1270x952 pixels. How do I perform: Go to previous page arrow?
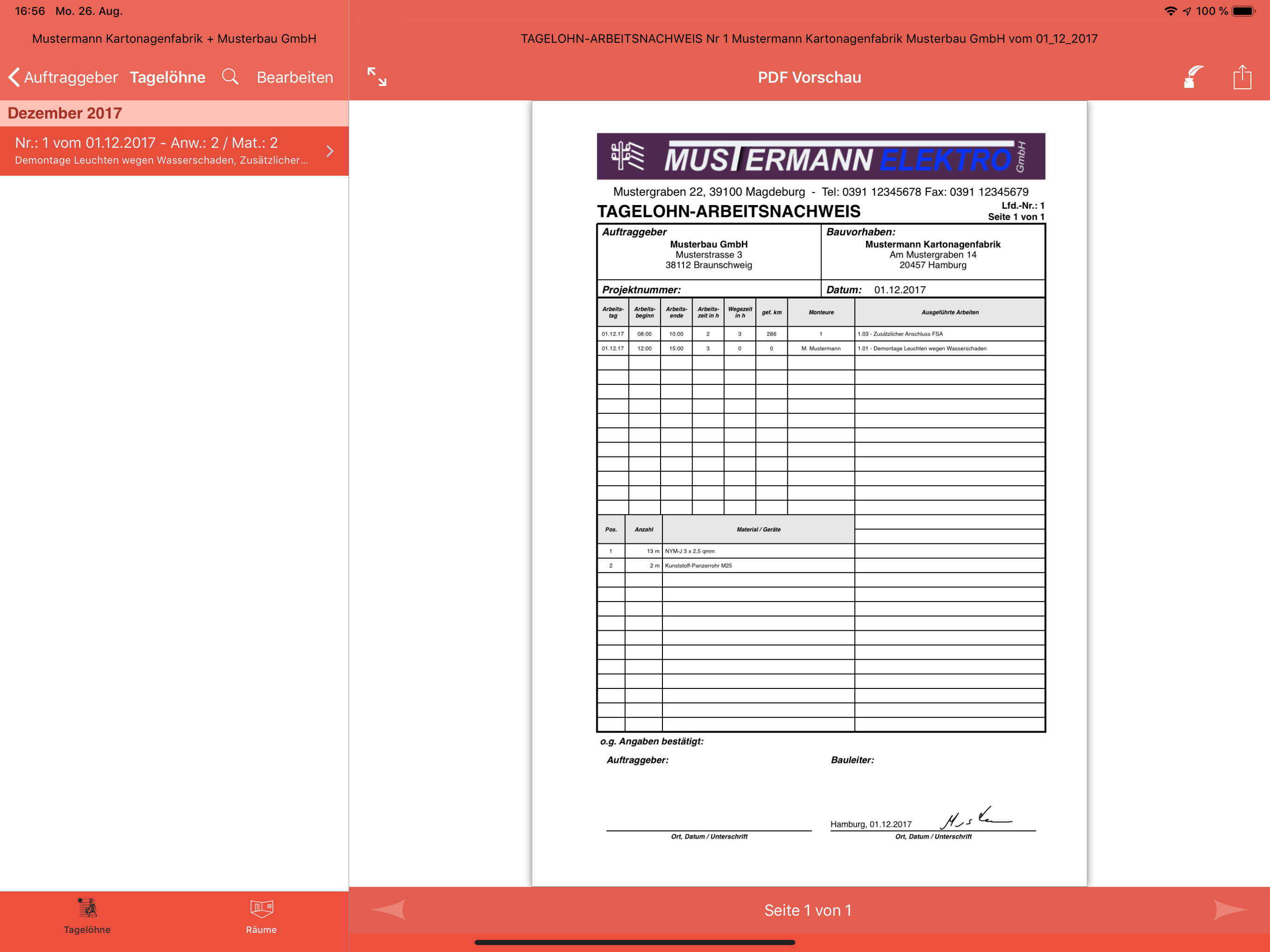click(x=389, y=910)
